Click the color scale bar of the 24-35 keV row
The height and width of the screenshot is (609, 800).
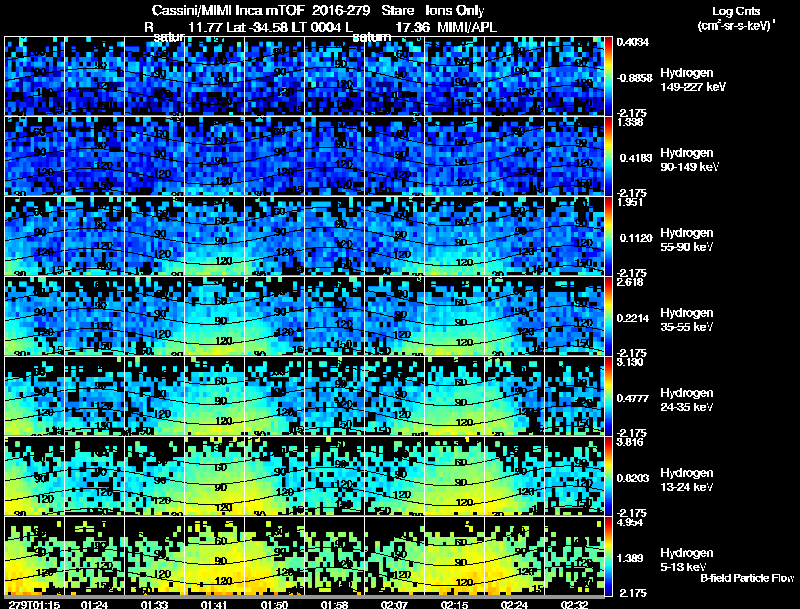tap(609, 396)
